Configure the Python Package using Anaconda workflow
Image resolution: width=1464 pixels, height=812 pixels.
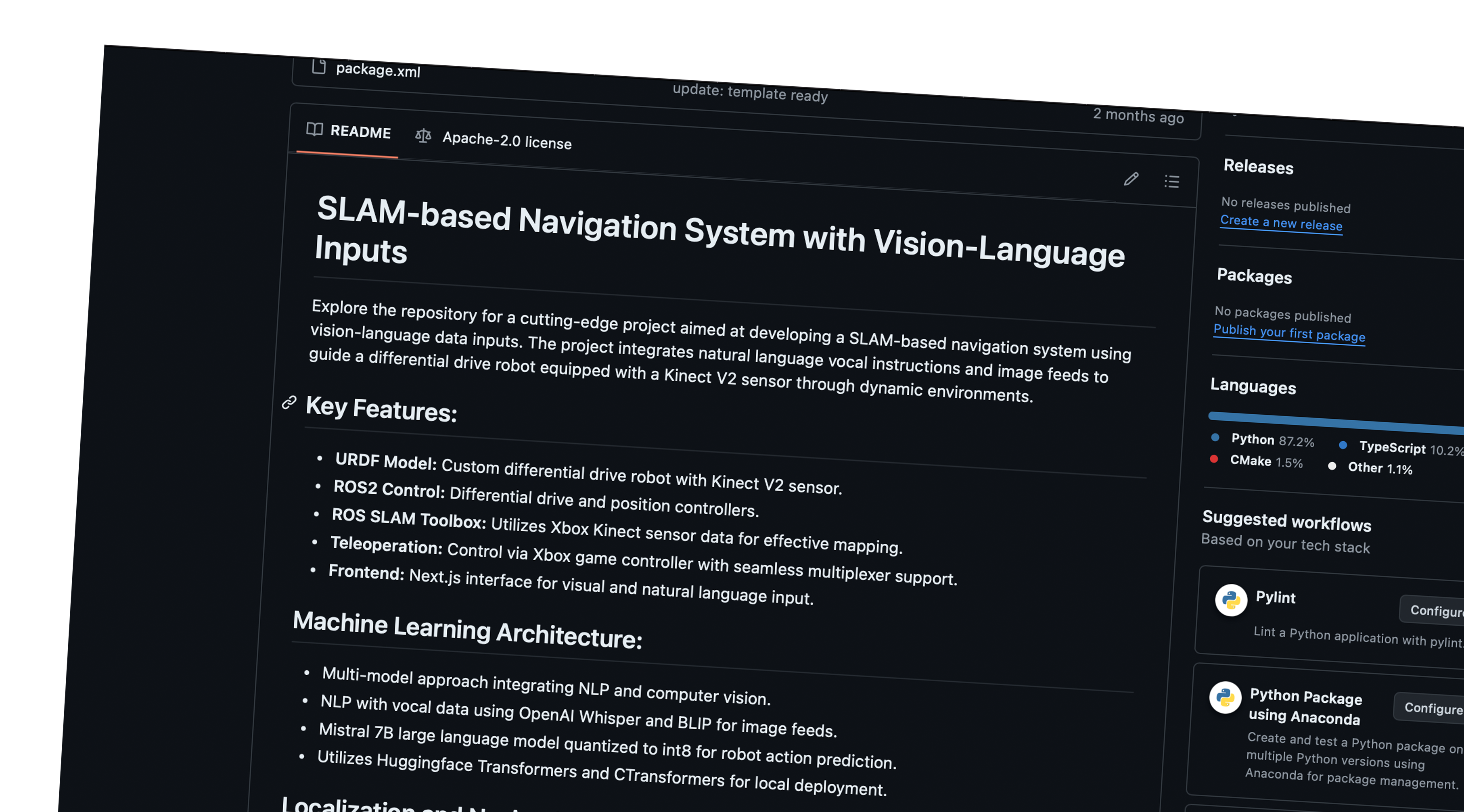1429,708
